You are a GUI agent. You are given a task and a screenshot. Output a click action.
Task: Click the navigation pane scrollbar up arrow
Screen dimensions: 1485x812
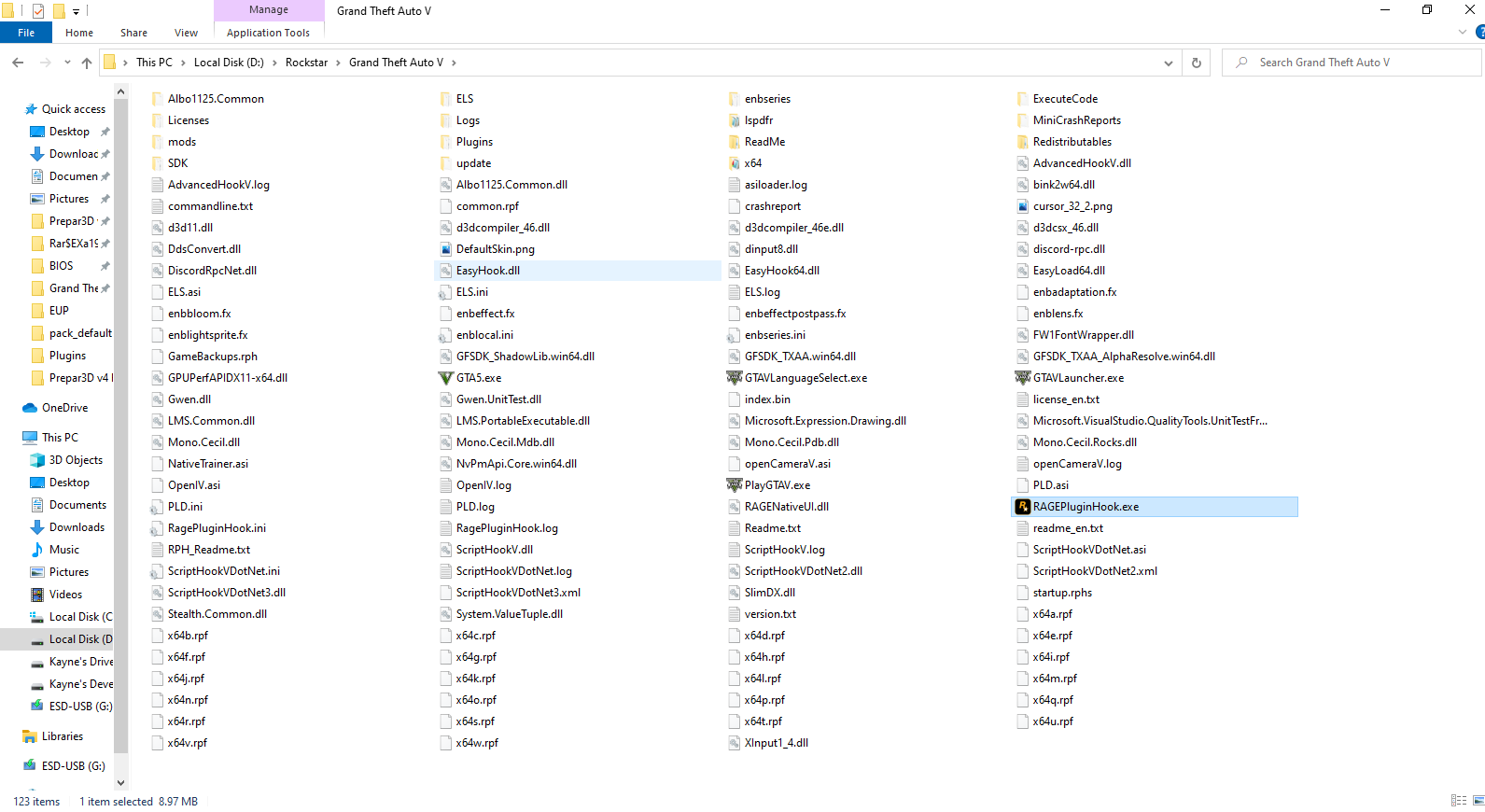120,91
